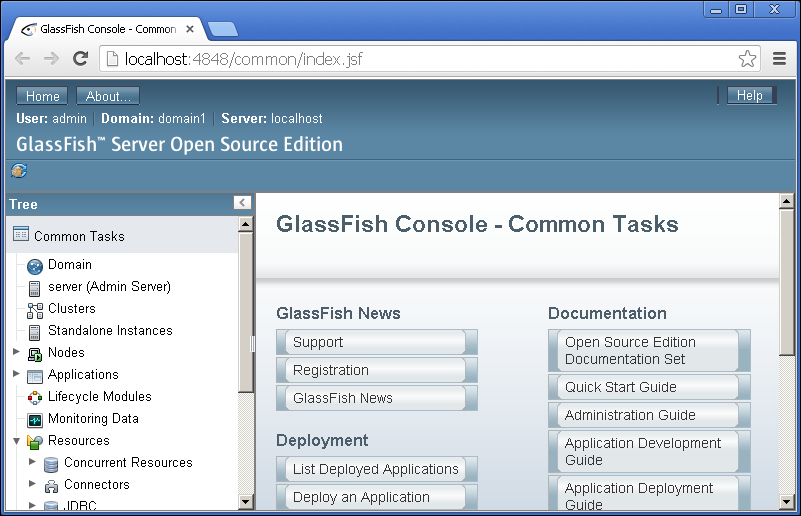801x516 pixels.
Task: Collapse the Tree panel with arrow button
Action: pyautogui.click(x=242, y=202)
